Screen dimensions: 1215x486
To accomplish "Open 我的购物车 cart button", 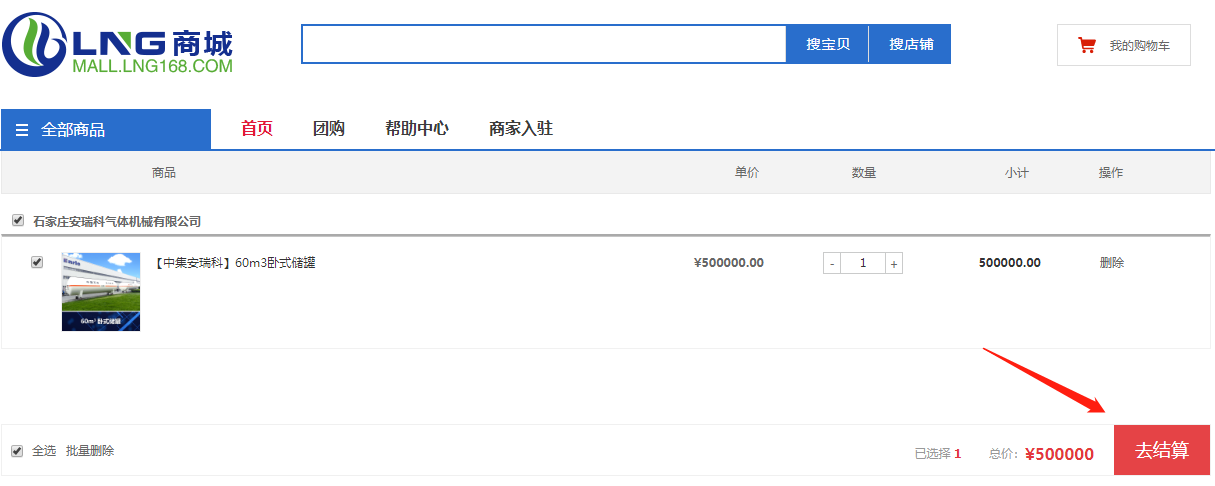I will [1124, 45].
